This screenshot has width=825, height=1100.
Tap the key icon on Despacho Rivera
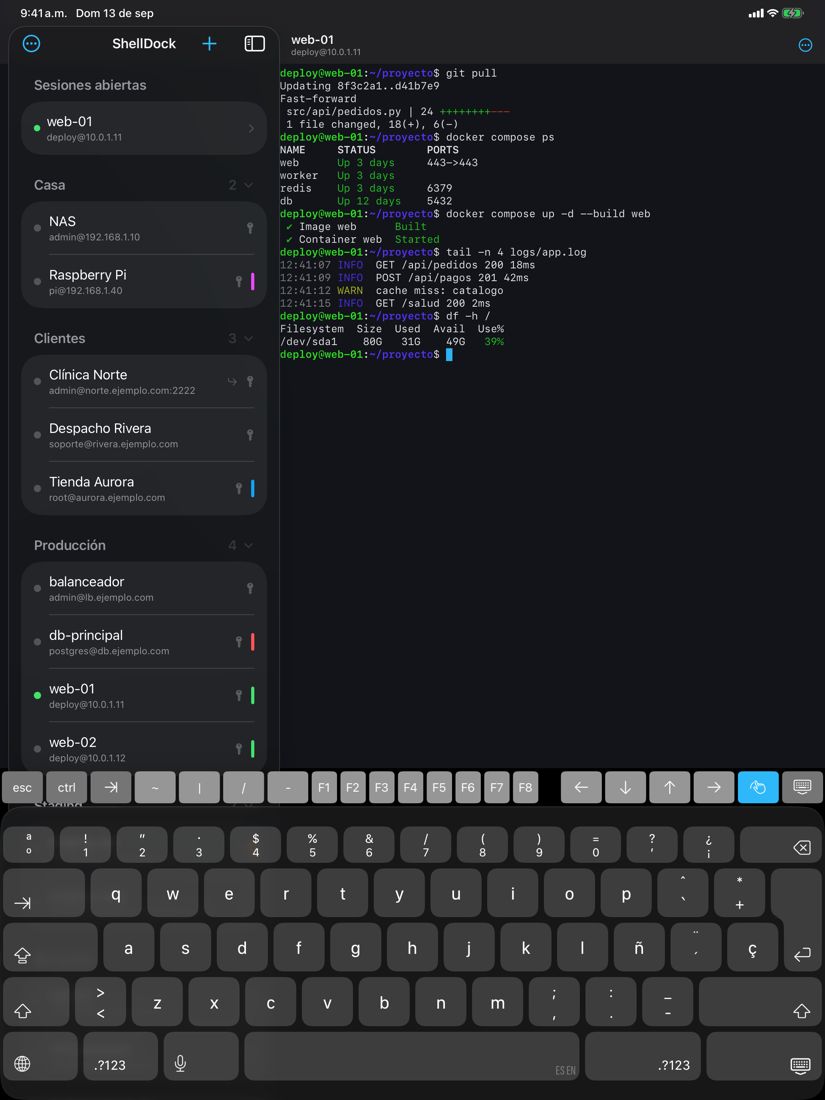click(x=250, y=435)
